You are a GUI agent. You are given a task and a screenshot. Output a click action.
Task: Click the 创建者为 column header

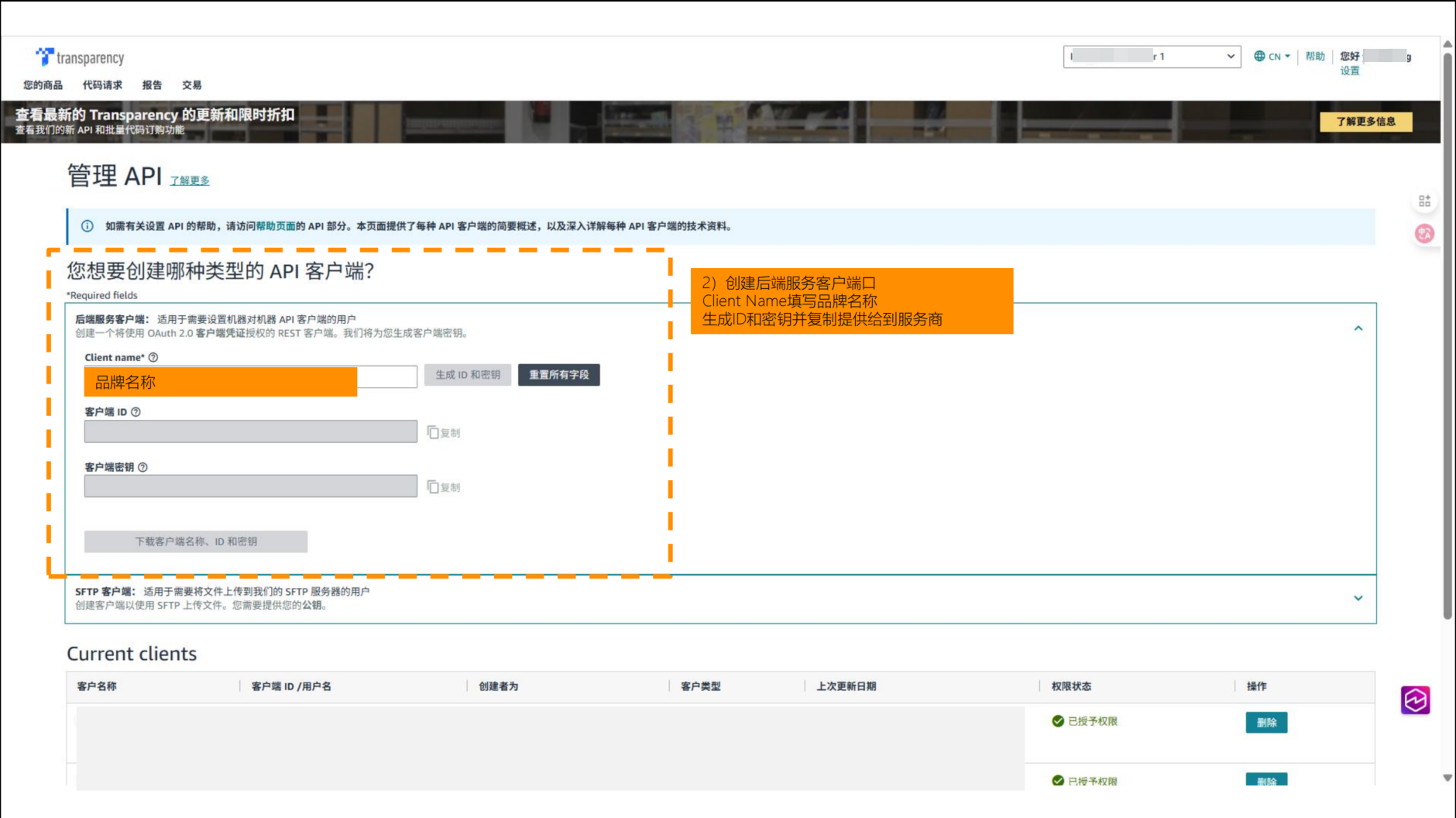point(499,686)
